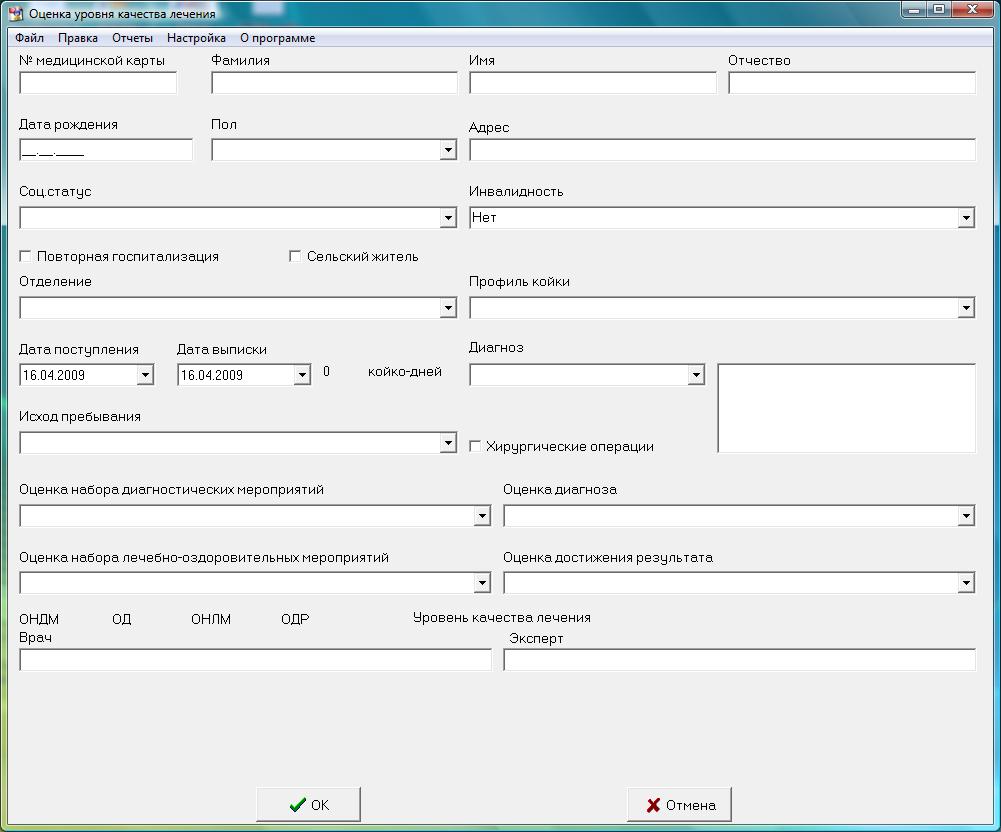Click the Уровень качества лечения label
Image resolution: width=1001 pixels, height=832 pixels.
(502, 617)
